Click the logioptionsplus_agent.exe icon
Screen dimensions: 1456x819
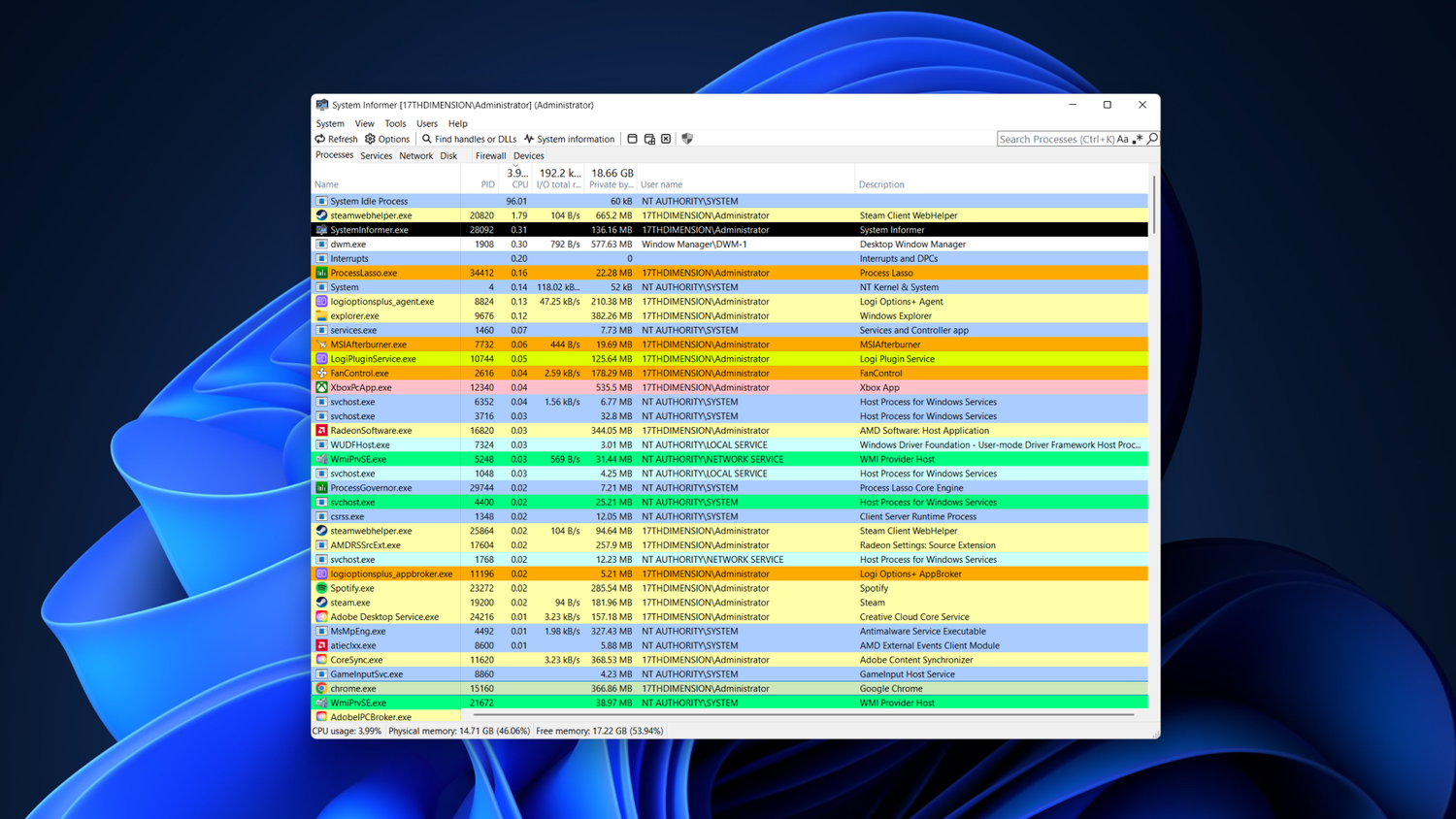point(321,302)
